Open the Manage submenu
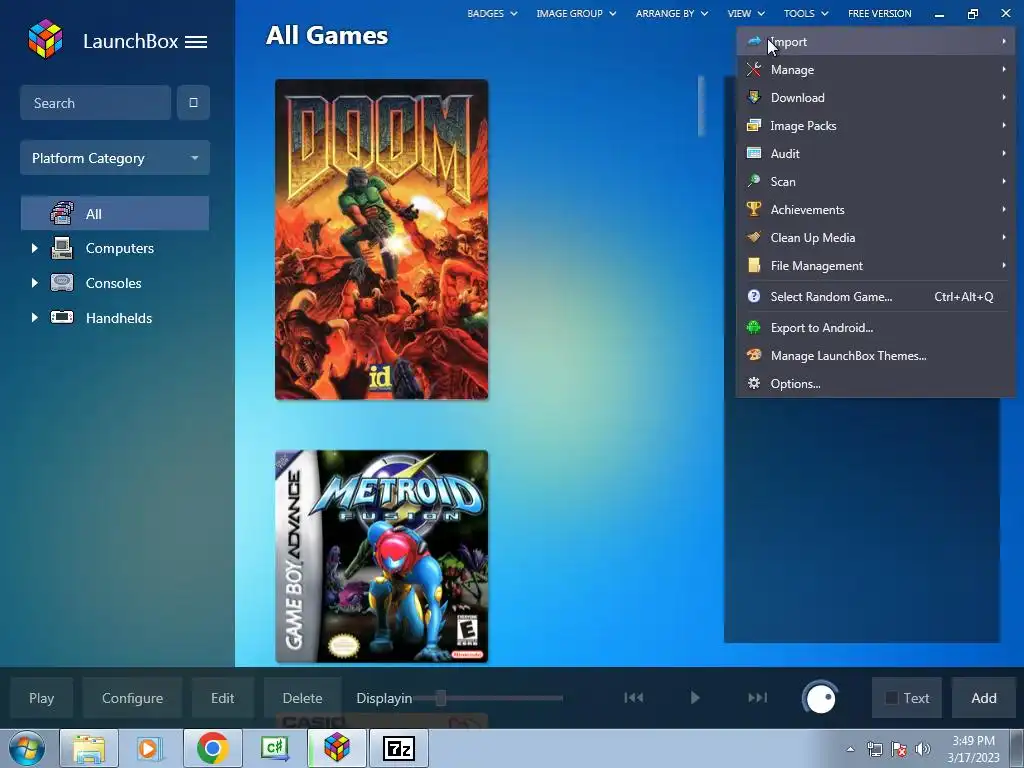 point(876,69)
